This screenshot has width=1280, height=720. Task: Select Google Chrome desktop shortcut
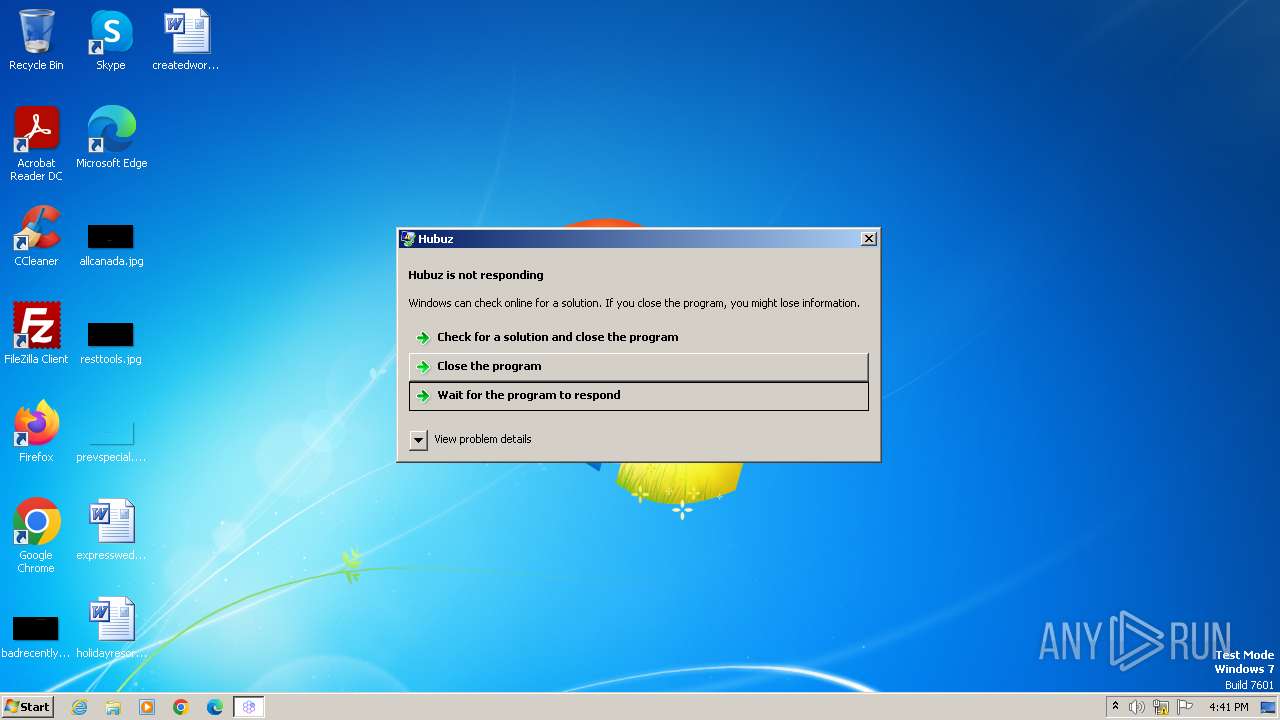coord(36,536)
